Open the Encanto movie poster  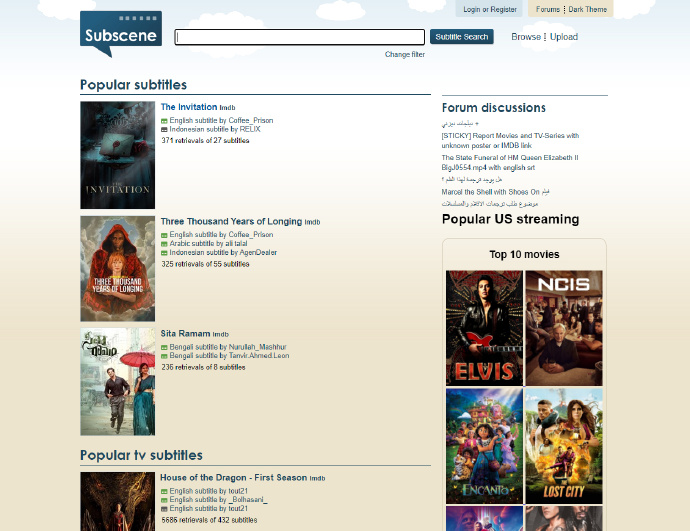(x=484, y=446)
